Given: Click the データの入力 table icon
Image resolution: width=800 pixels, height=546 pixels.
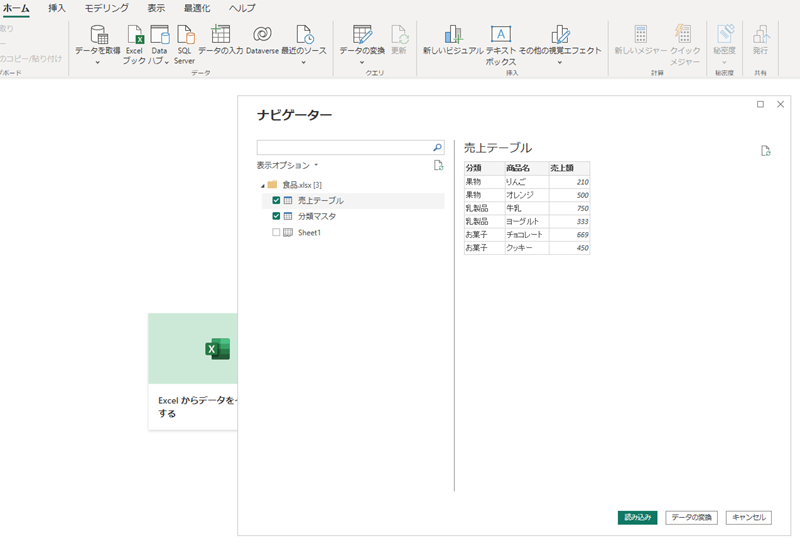Looking at the screenshot, I should (221, 35).
